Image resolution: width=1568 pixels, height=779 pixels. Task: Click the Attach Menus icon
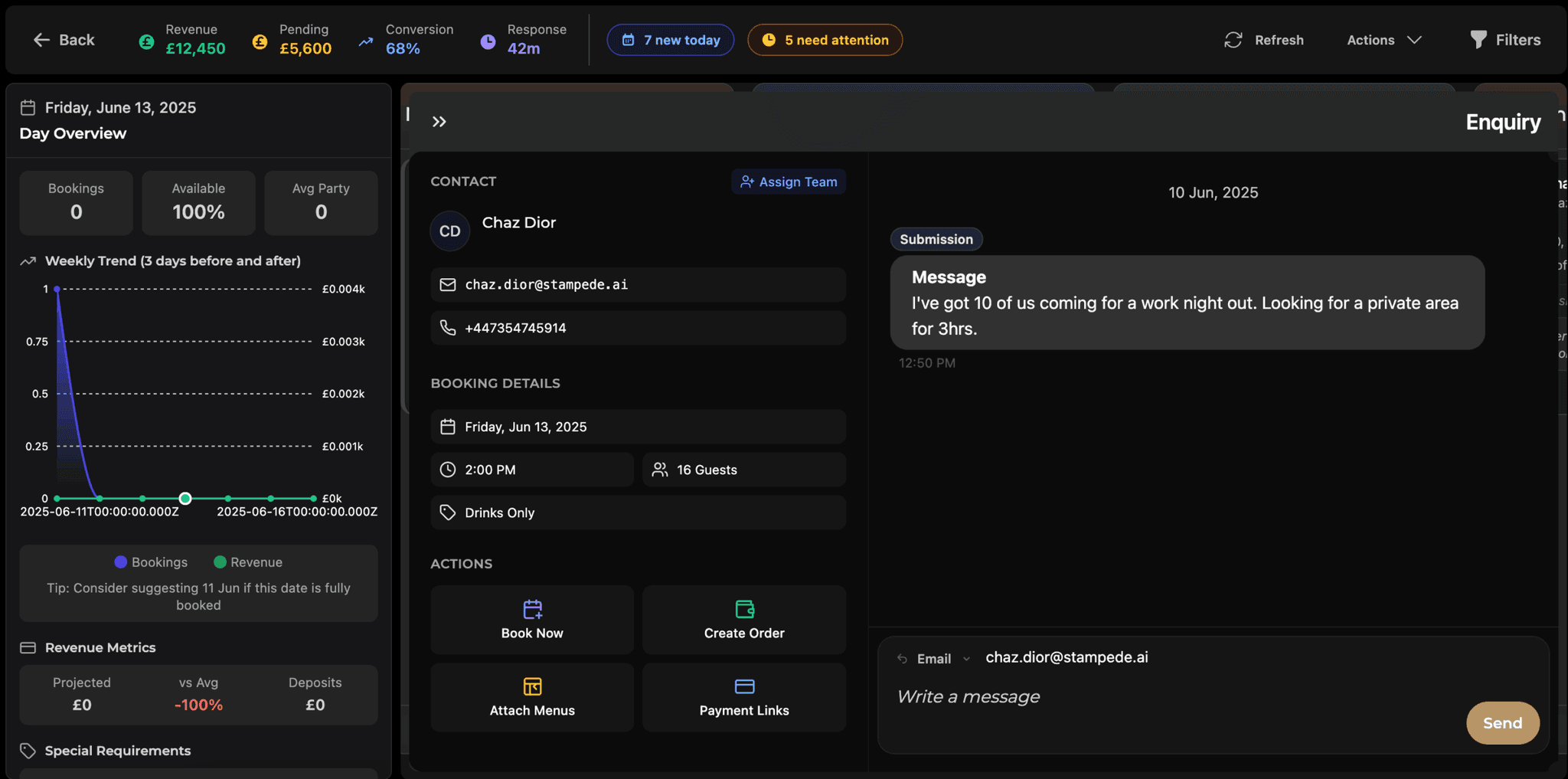[532, 686]
